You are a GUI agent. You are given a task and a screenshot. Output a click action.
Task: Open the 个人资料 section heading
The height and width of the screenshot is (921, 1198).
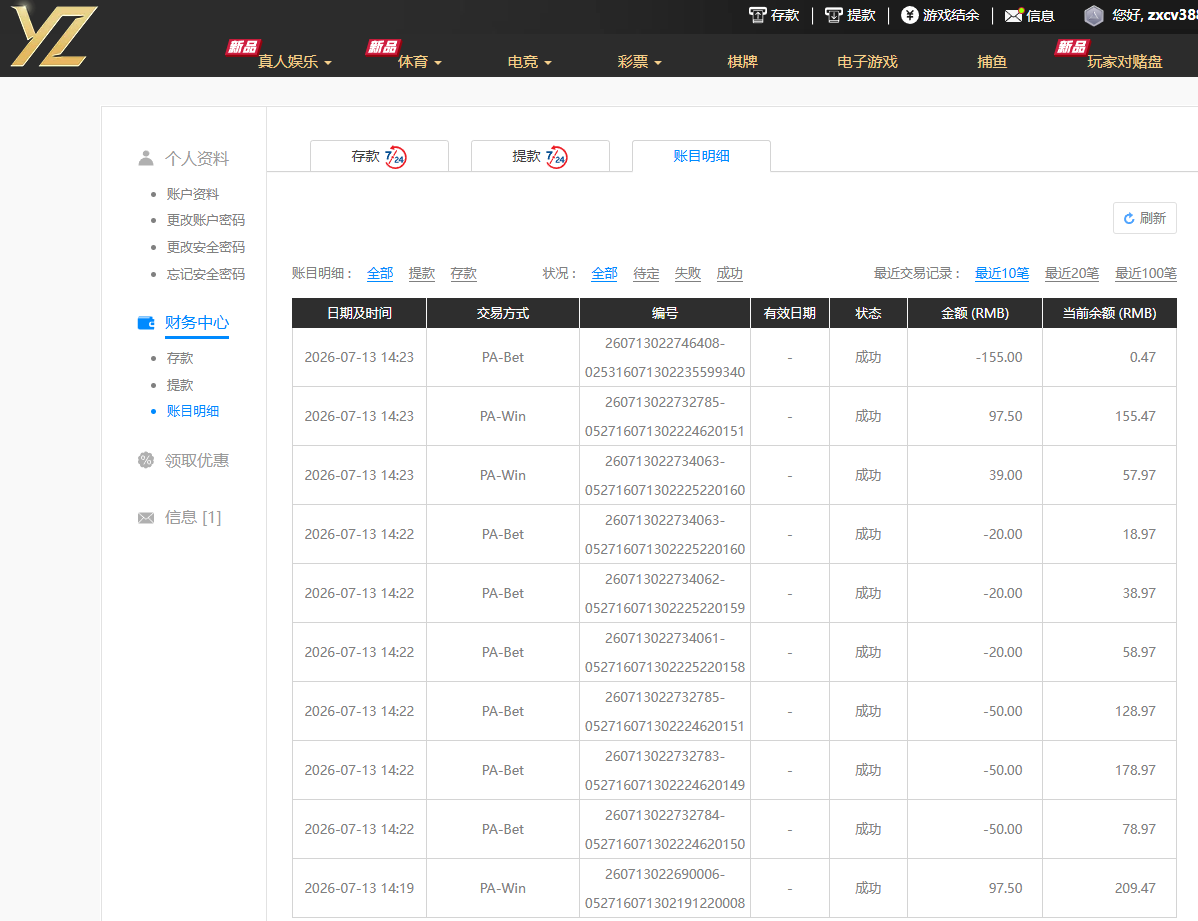point(196,158)
